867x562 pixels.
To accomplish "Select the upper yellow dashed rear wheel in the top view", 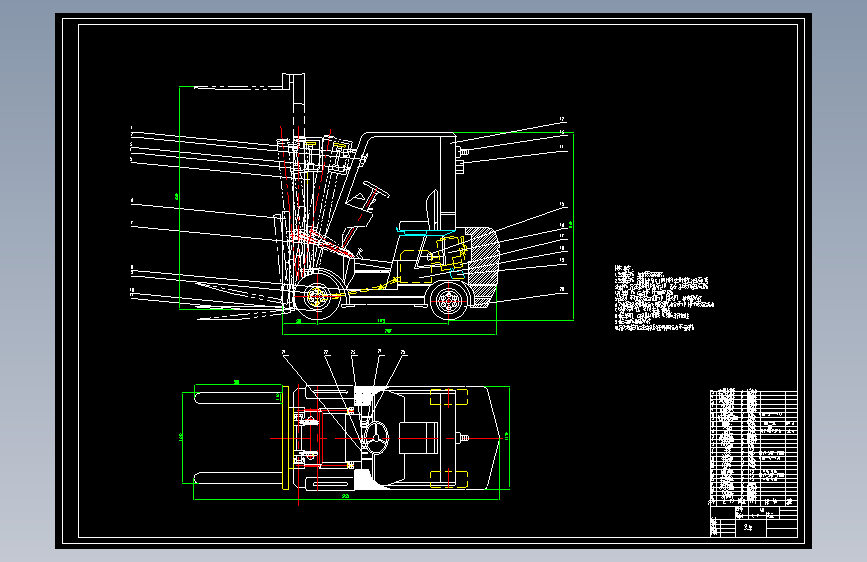I will point(449,397).
